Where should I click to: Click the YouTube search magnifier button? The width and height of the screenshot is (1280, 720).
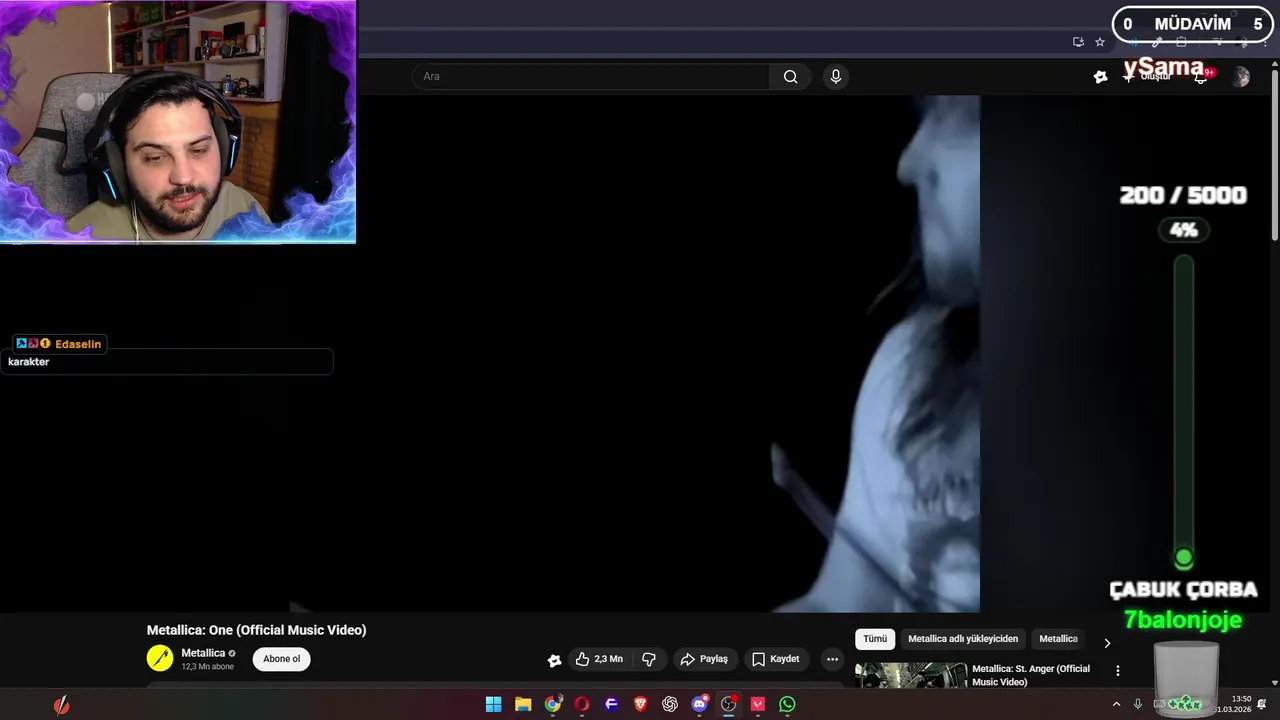[x=790, y=77]
